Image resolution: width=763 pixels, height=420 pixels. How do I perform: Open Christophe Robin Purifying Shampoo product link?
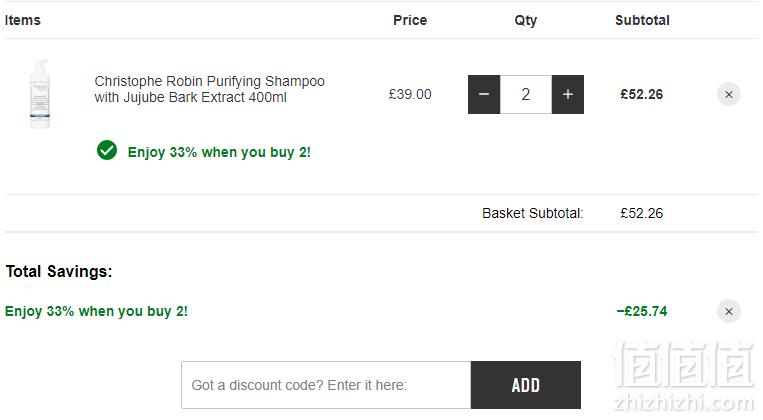pos(209,89)
